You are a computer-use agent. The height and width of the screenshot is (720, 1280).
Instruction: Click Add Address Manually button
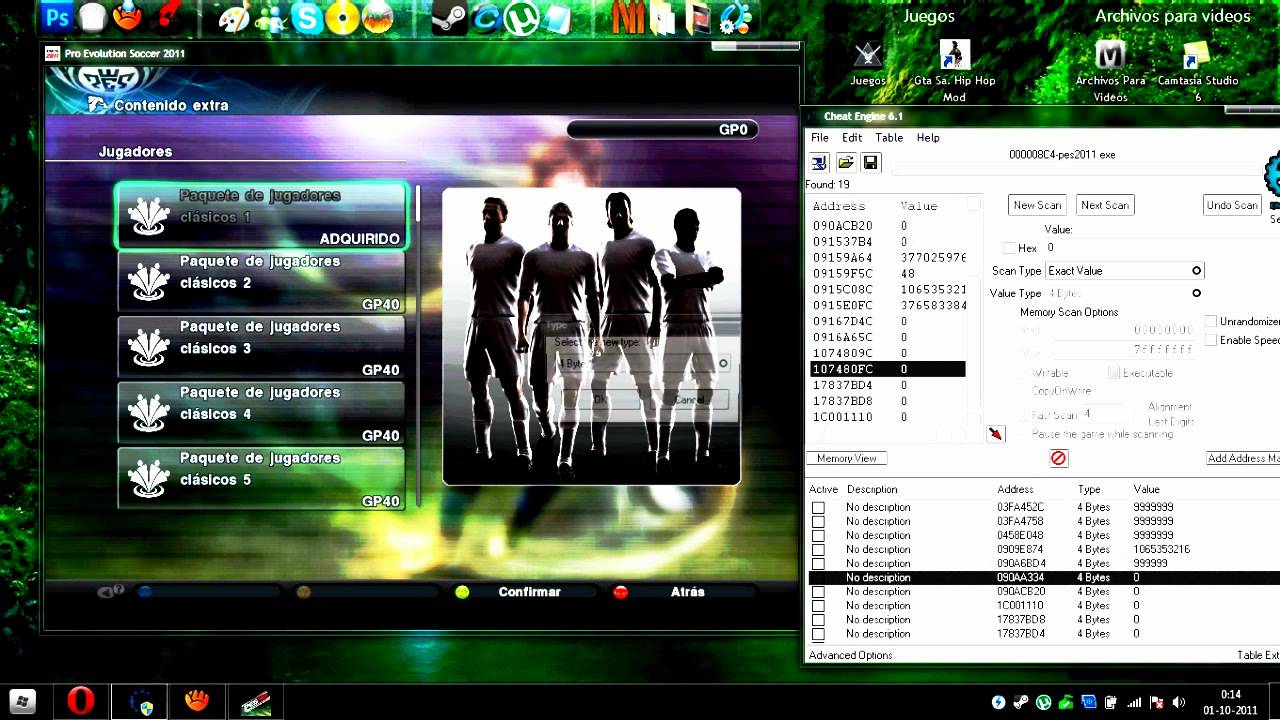[1243, 458]
